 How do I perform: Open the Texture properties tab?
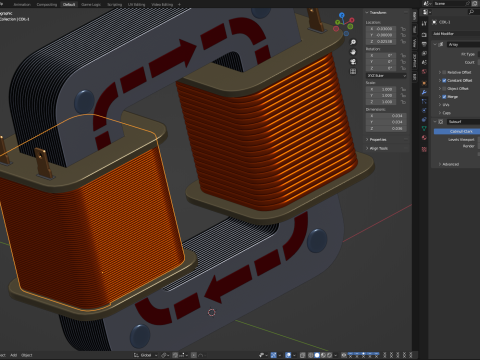tap(424, 149)
